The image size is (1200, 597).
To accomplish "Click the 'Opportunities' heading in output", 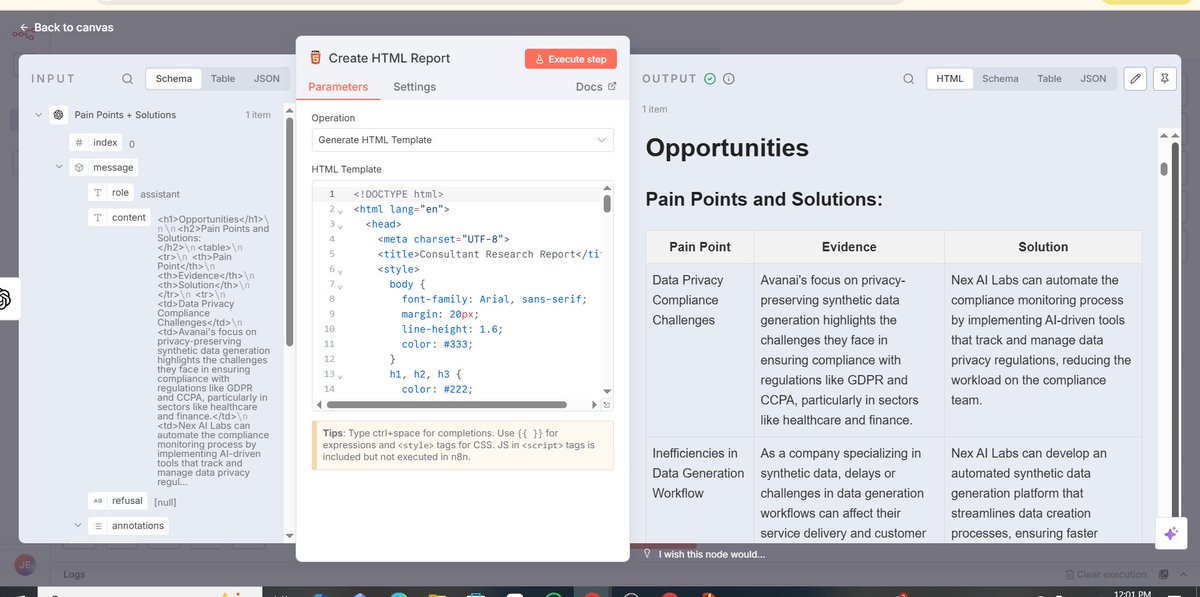I will (727, 148).
